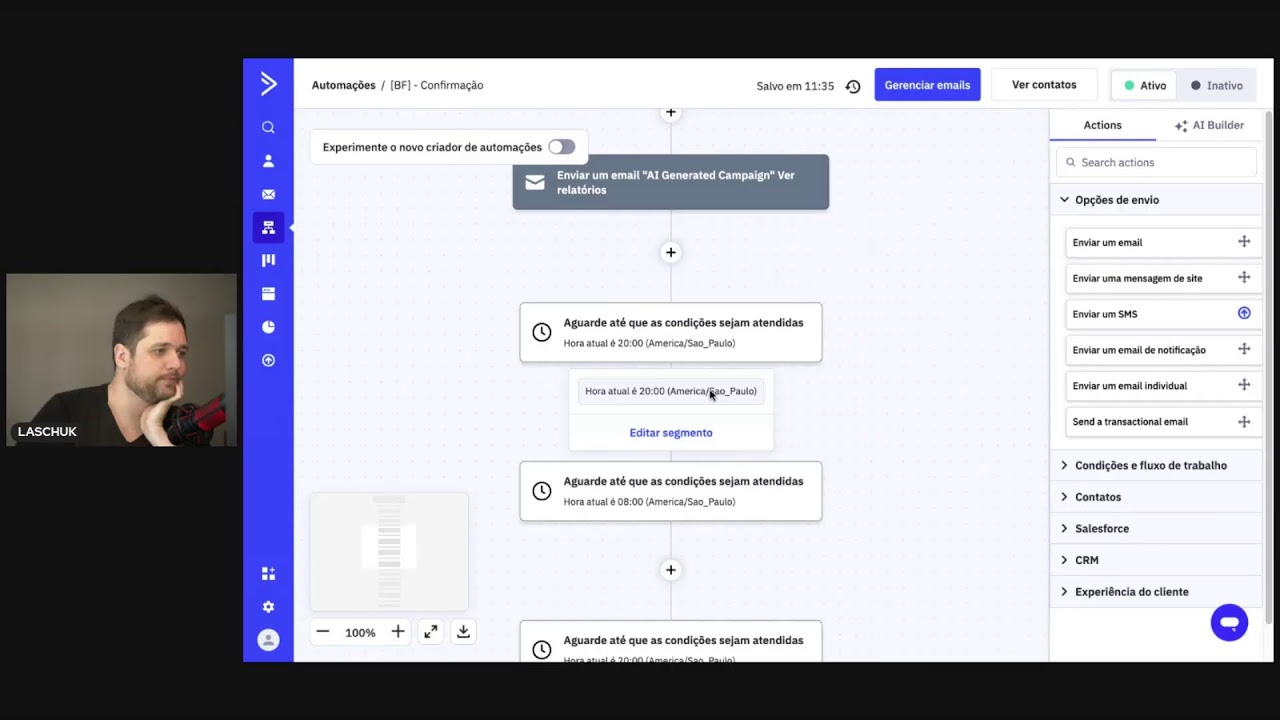Open the Contacts section person icon
The height and width of the screenshot is (720, 1280).
coord(268,161)
